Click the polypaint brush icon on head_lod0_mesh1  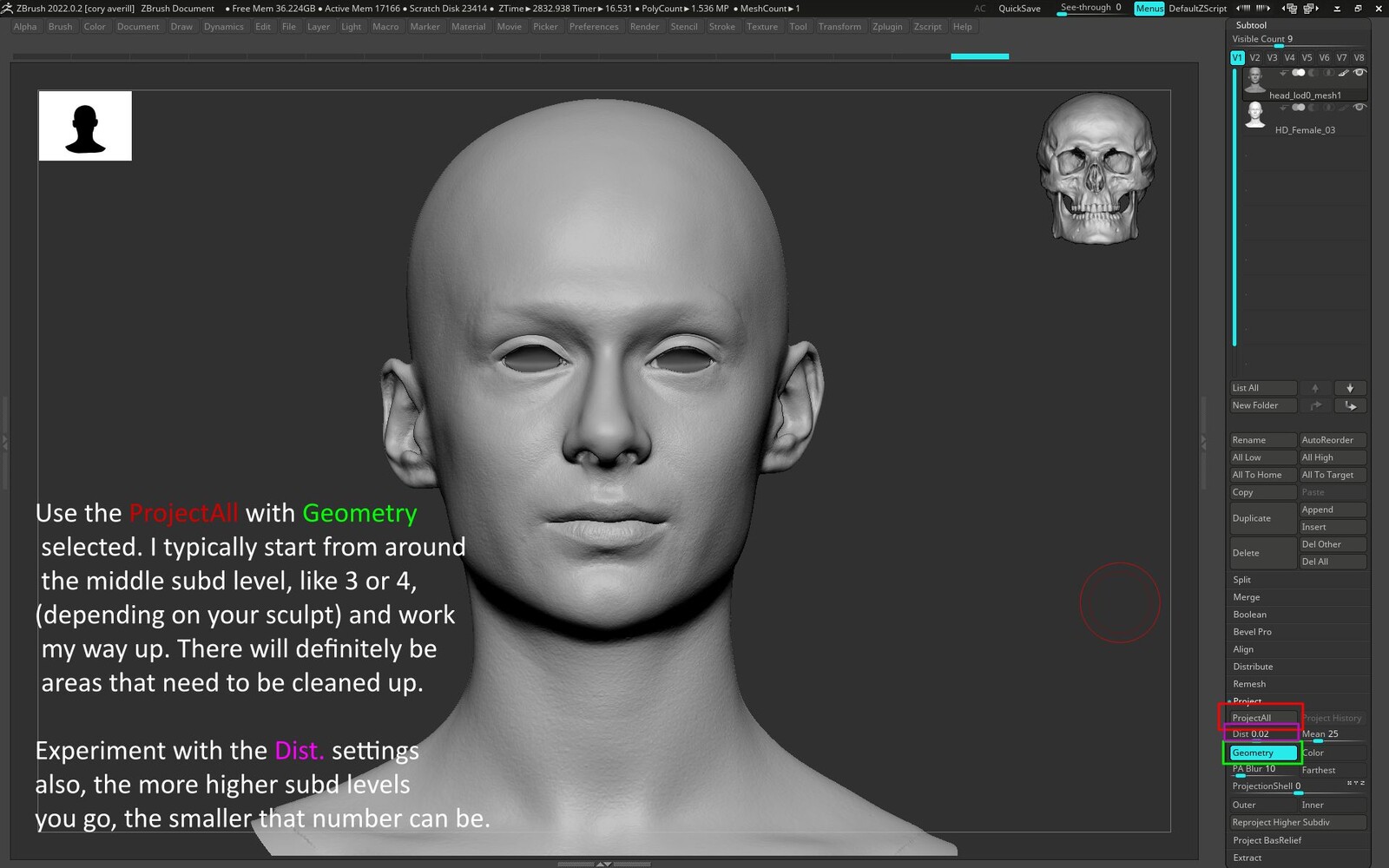tap(1343, 73)
